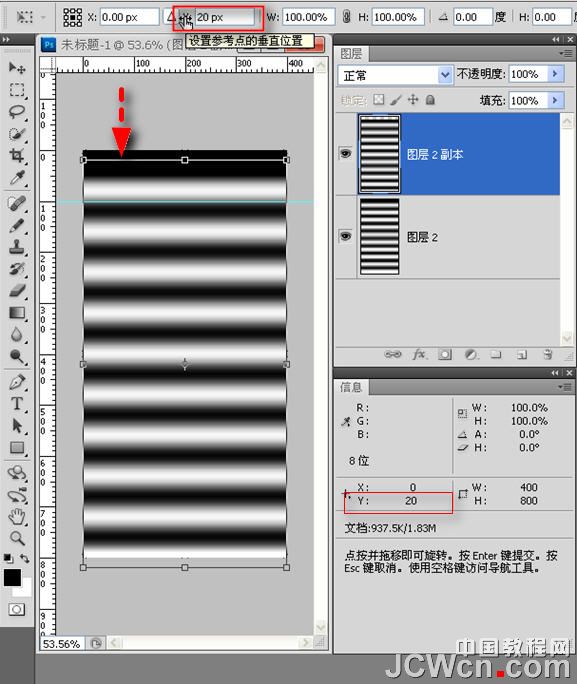
Task: Open the 不透明度 opacity slider arrow
Action: tap(555, 74)
